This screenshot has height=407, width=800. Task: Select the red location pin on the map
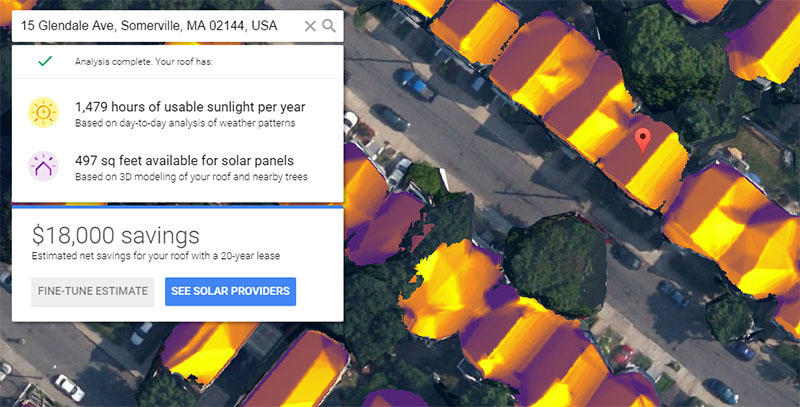643,142
